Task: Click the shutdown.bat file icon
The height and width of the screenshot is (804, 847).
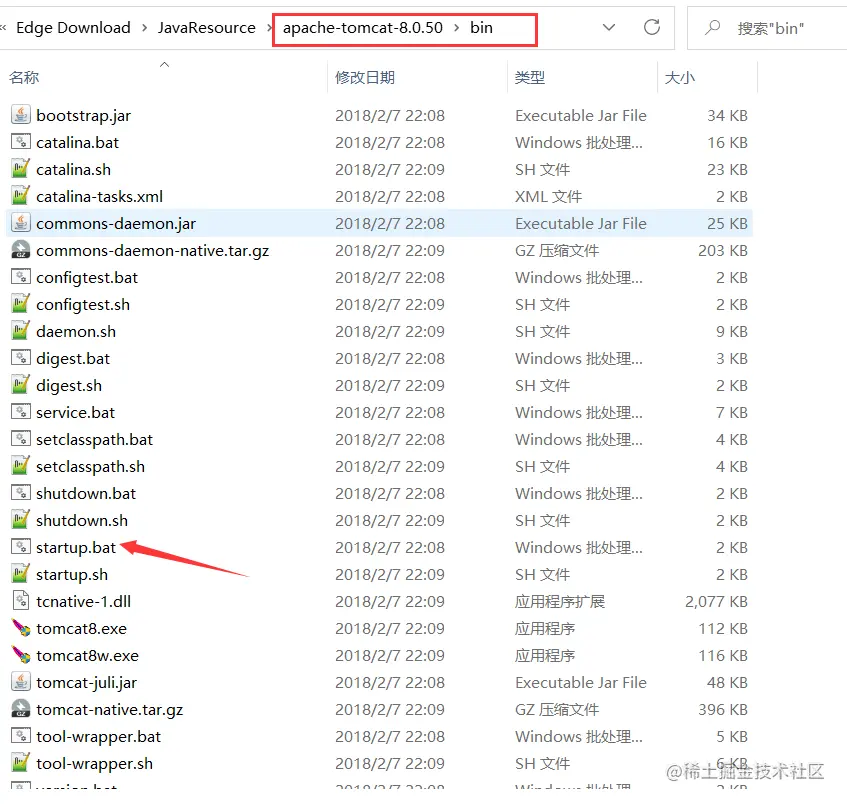Action: [x=21, y=493]
